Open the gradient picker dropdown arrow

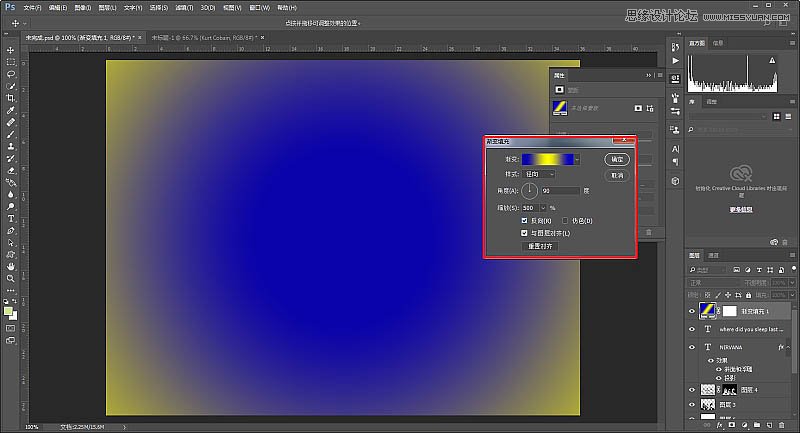(577, 160)
